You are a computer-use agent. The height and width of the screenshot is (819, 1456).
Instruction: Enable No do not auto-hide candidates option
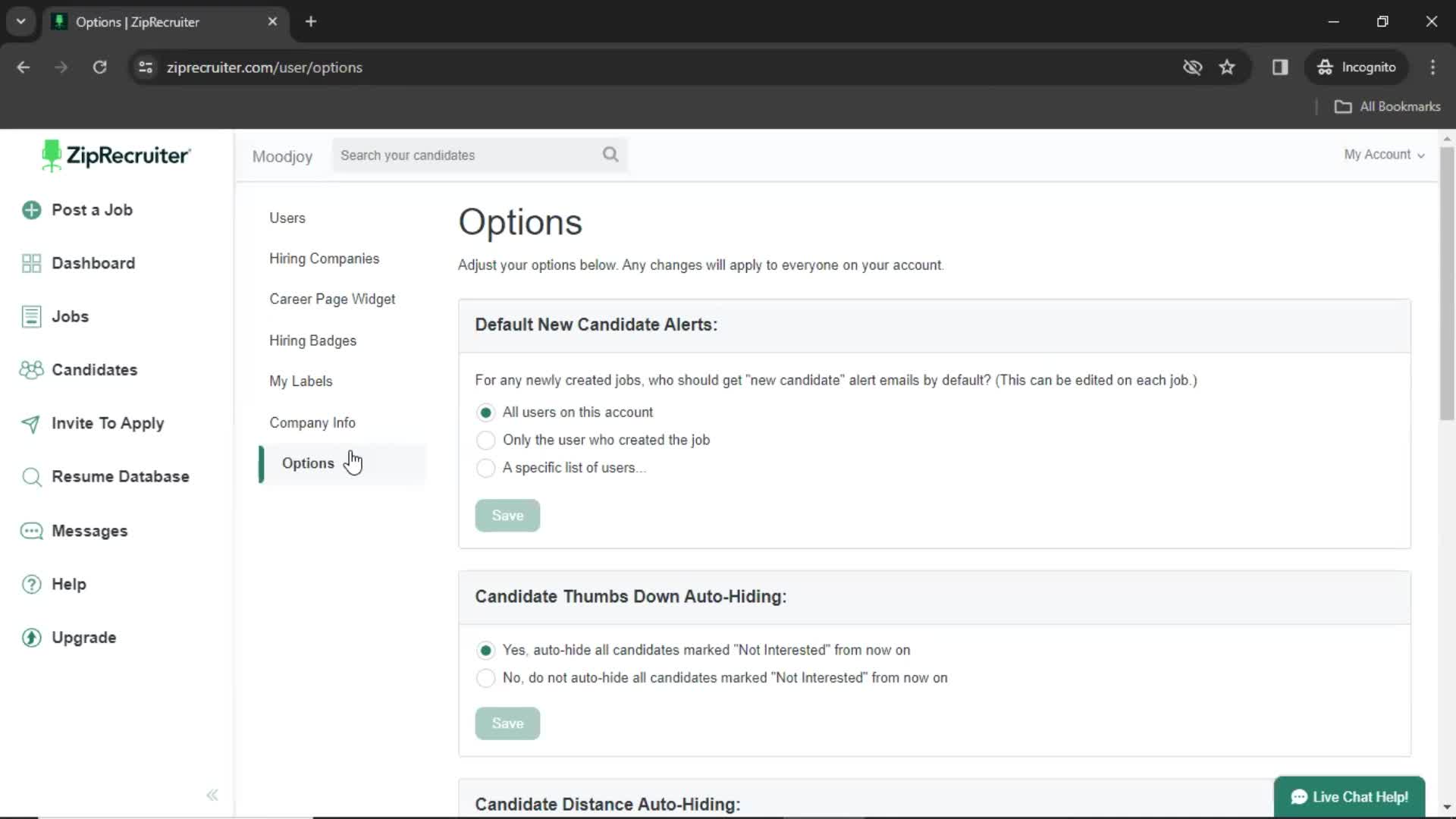pos(485,678)
